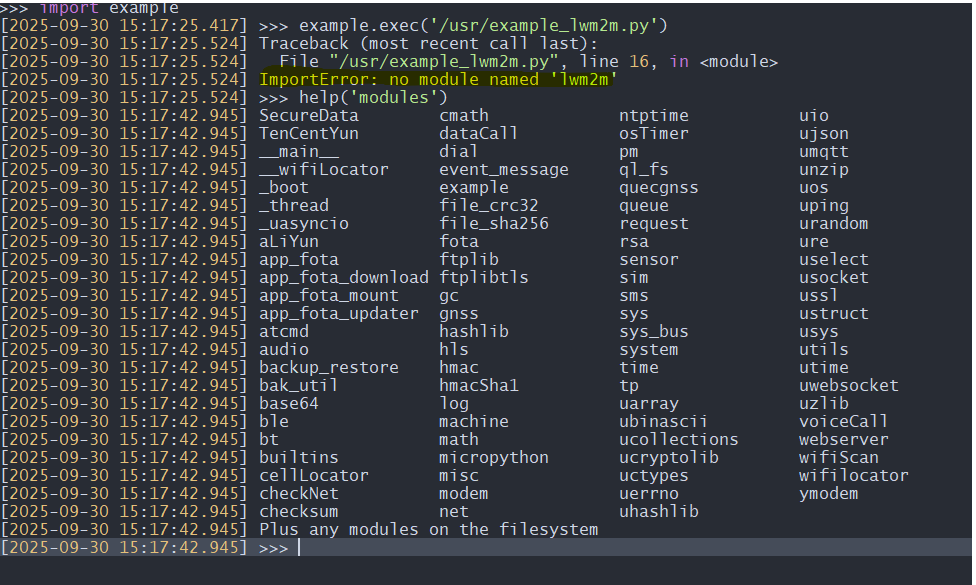Select the "checkNet" module name
Screen dimensions: 976x585
pos(299,493)
